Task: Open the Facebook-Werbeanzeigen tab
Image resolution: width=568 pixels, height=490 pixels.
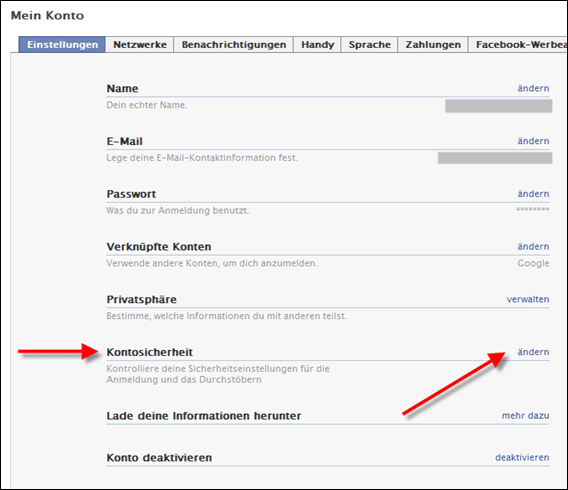Action: pyautogui.click(x=518, y=45)
